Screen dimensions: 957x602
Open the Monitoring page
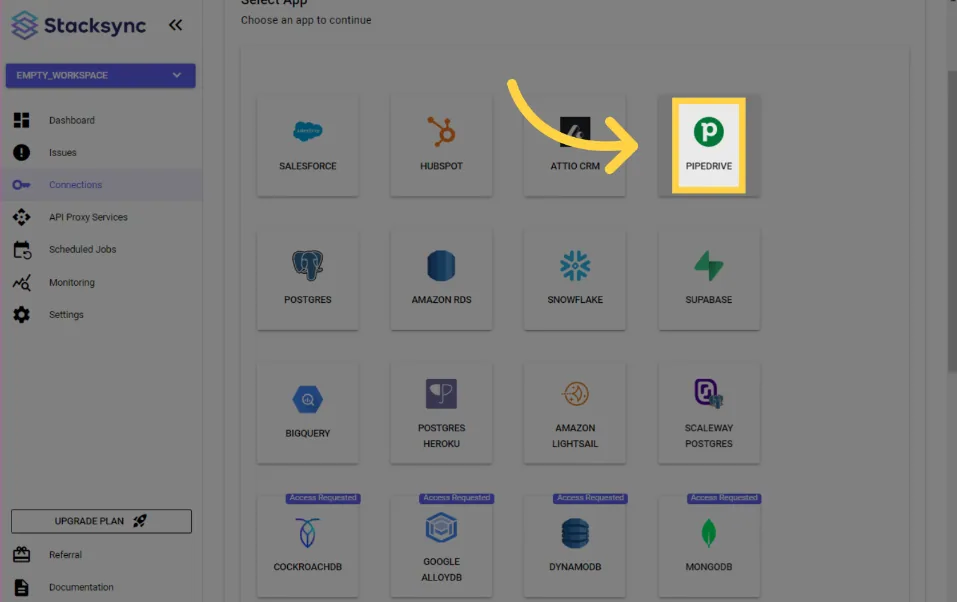71,282
